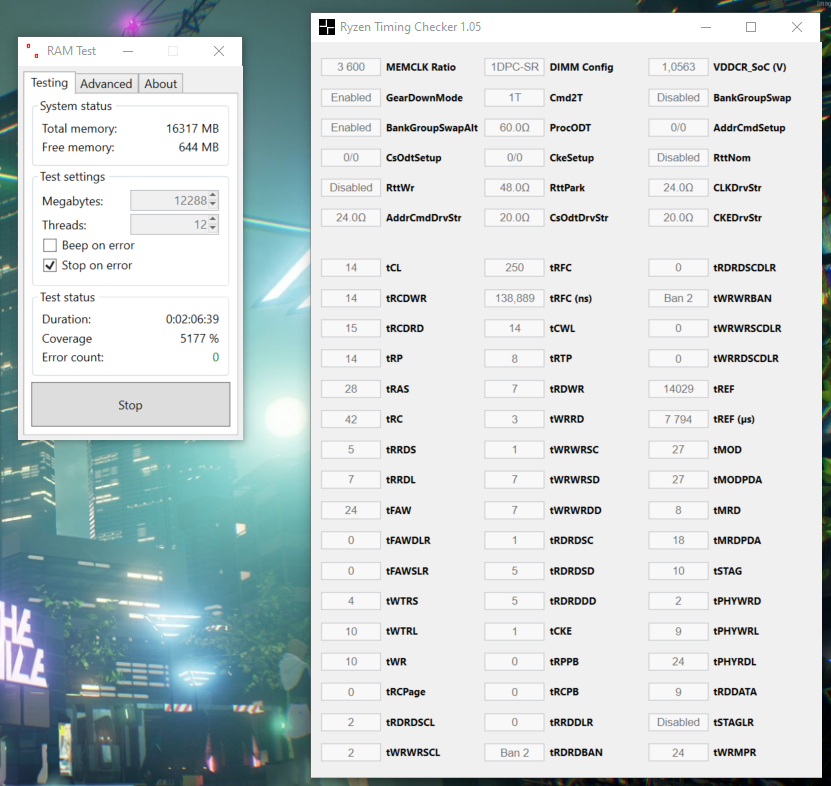Click the DIMM Config value 1DPC-SR
Screen dimensions: 831x786
pyautogui.click(x=514, y=67)
